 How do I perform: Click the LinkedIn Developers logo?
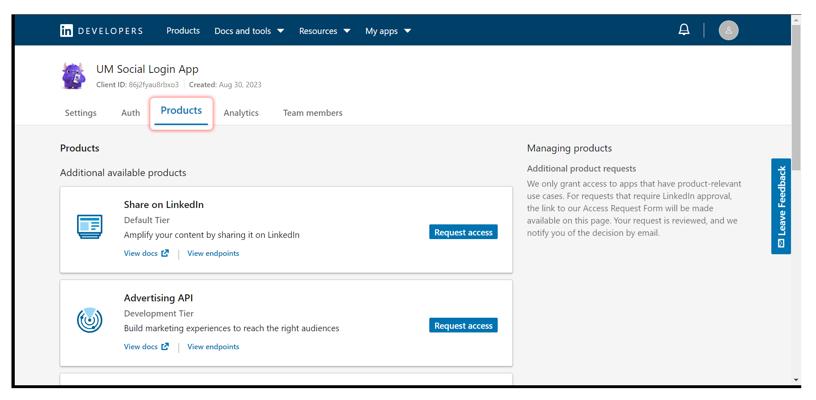[x=101, y=31]
